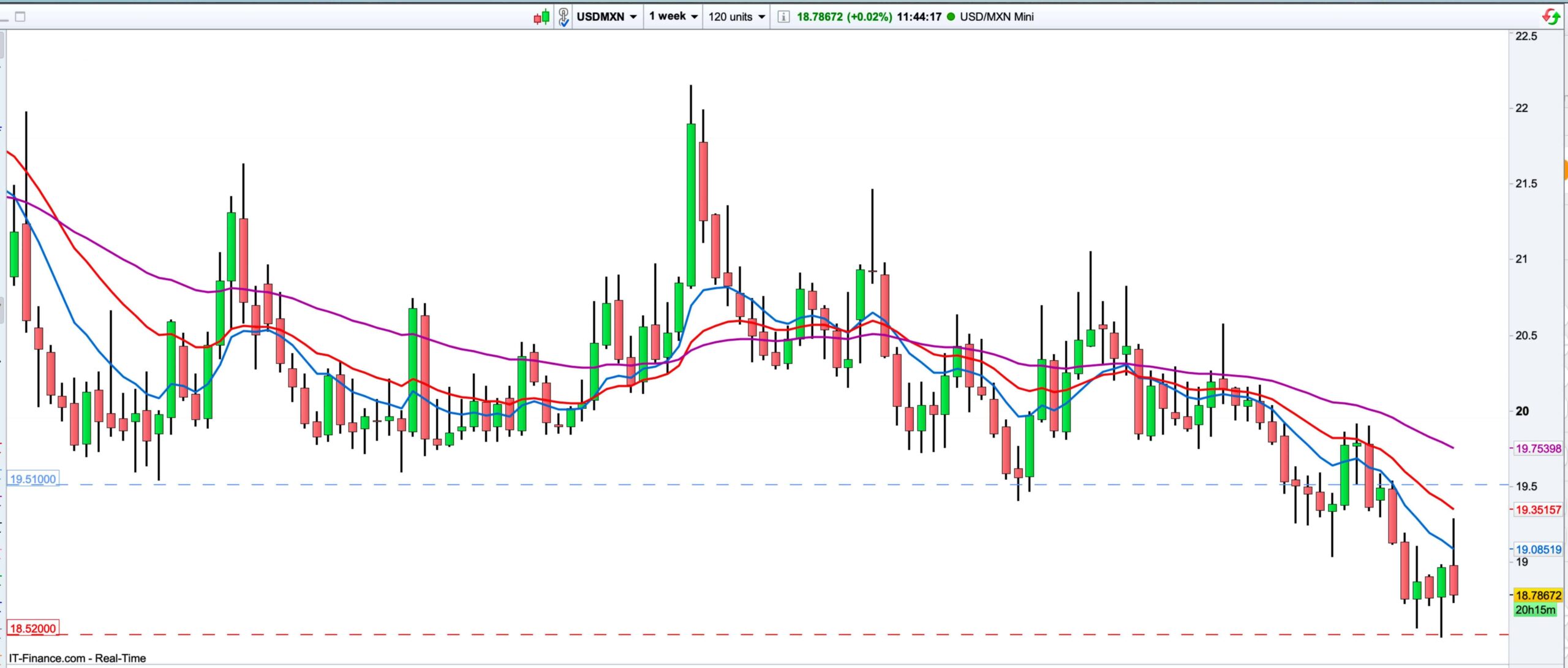1568x668 pixels.
Task: Open the 1 week timeframe dropdown
Action: point(673,17)
